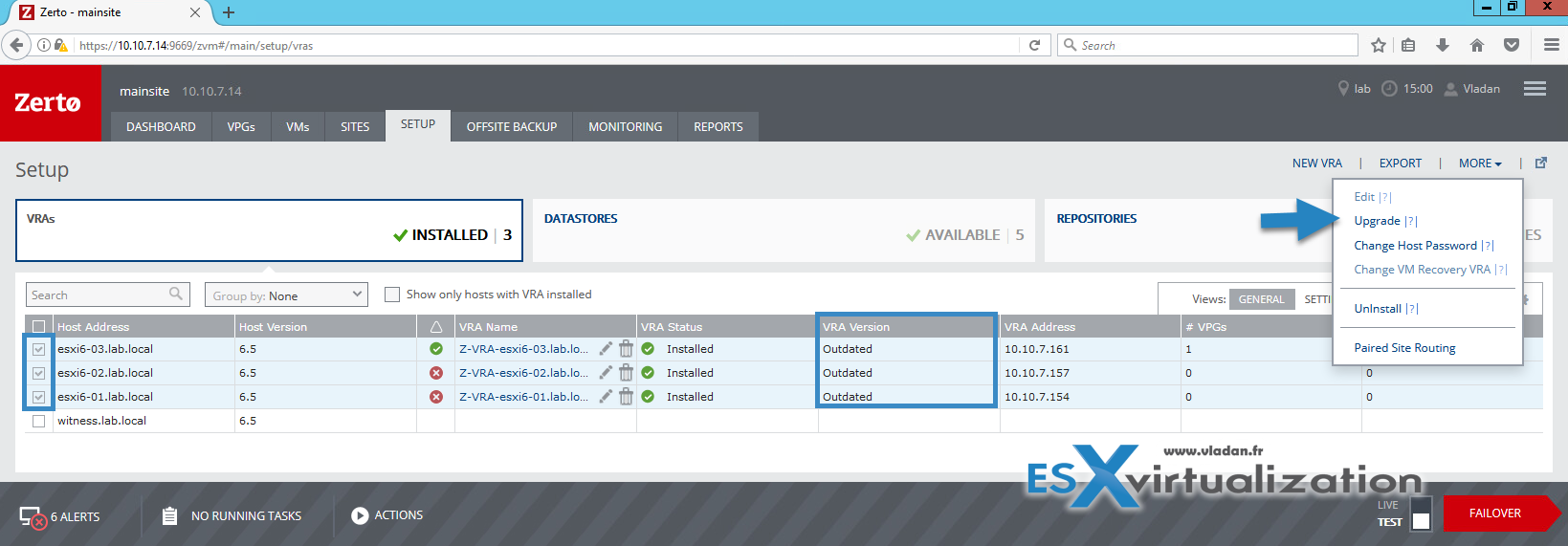The width and height of the screenshot is (1568, 546).
Task: Select Change Host Password menu entry
Action: coord(1416,246)
